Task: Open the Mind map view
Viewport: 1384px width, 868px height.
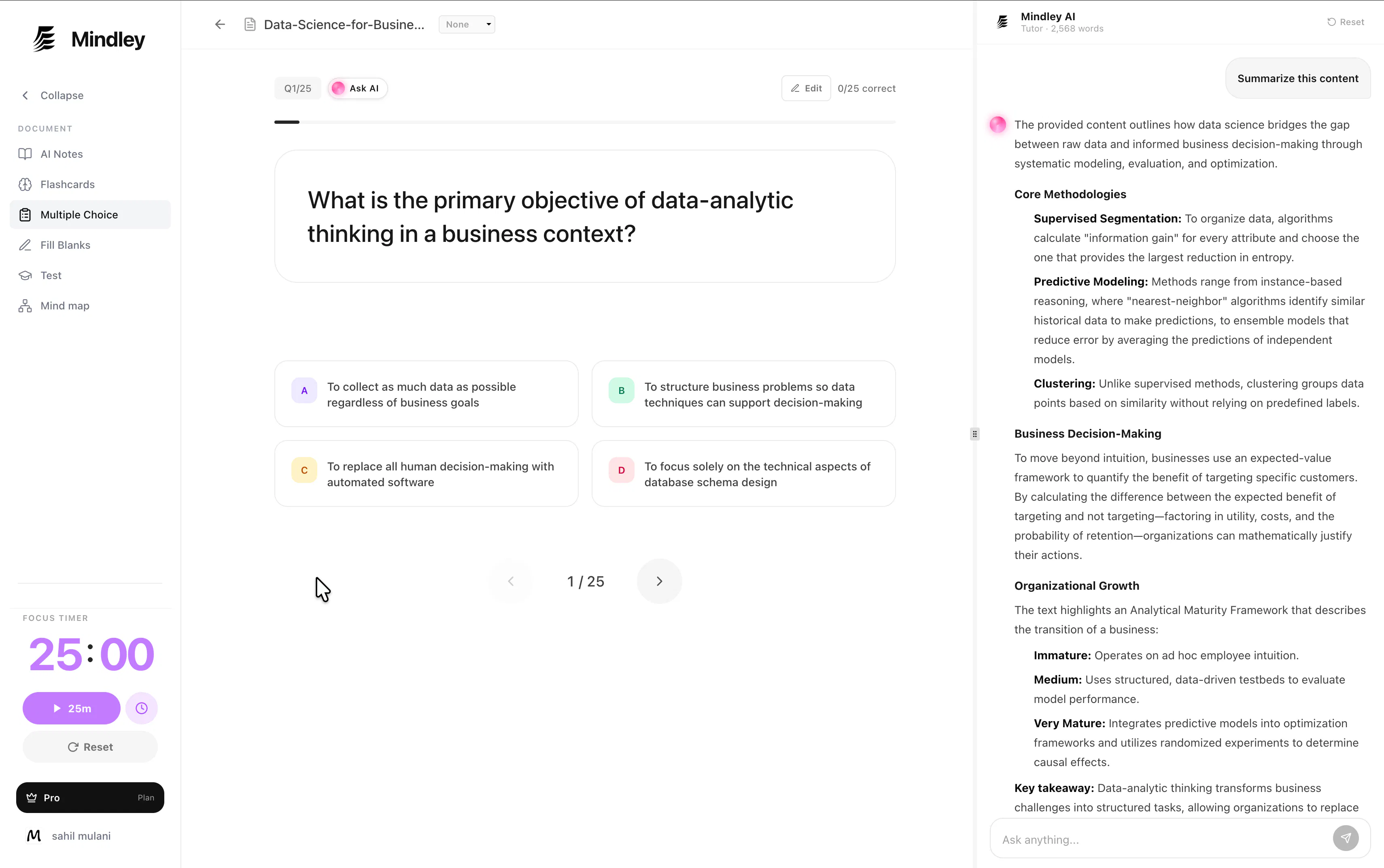Action: coord(90,306)
